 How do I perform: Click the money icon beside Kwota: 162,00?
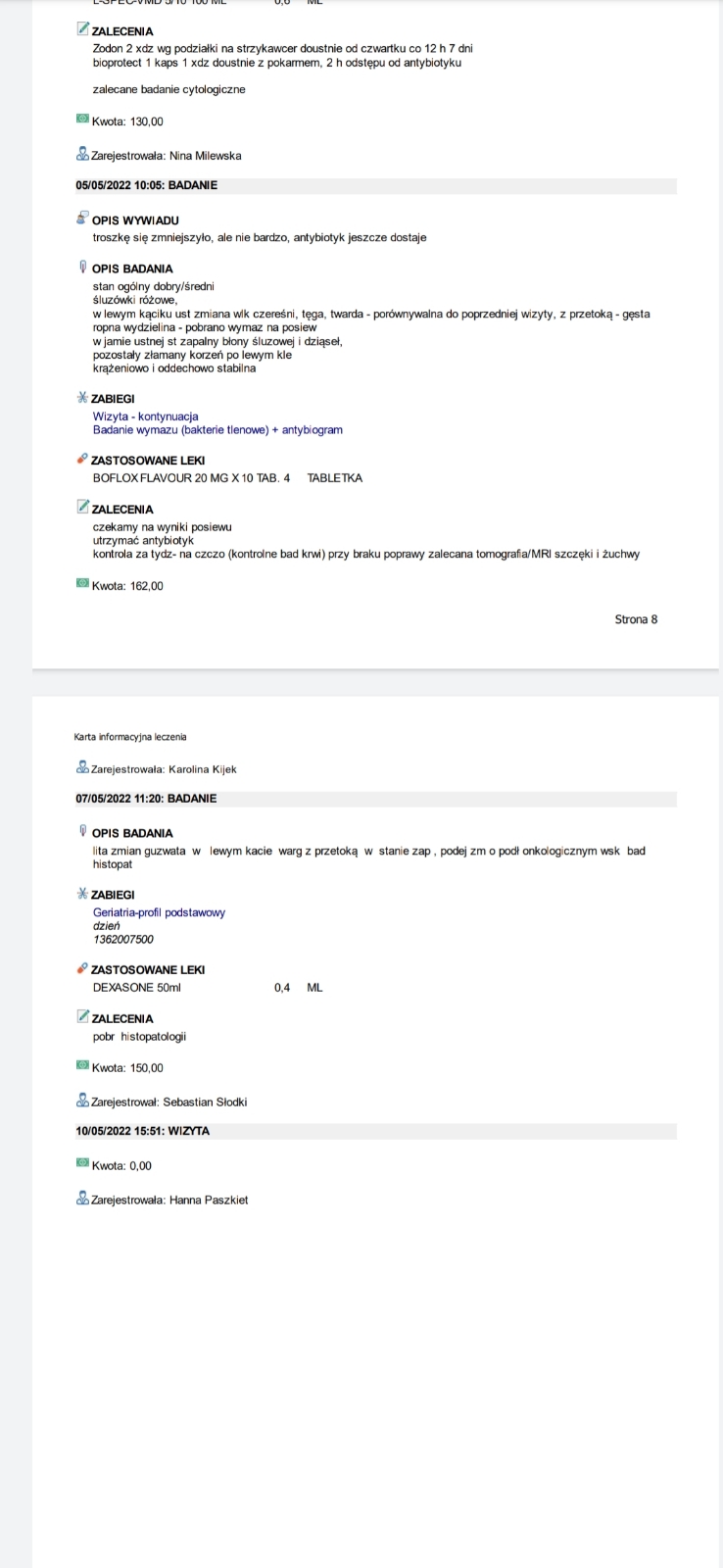[x=82, y=584]
